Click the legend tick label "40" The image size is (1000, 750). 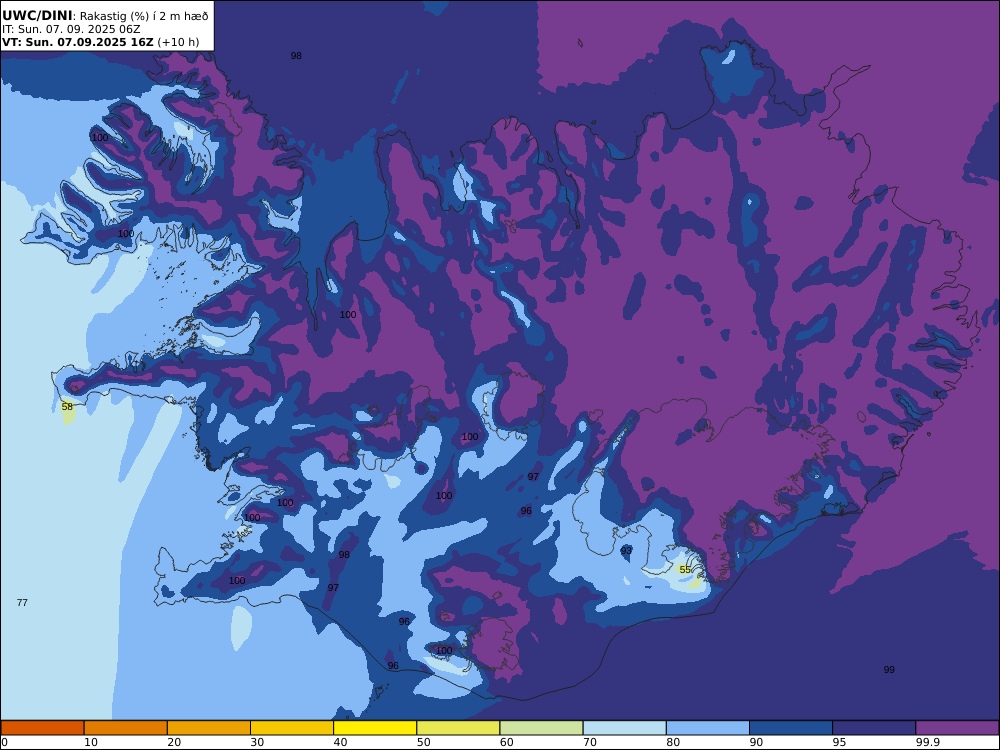[341, 742]
